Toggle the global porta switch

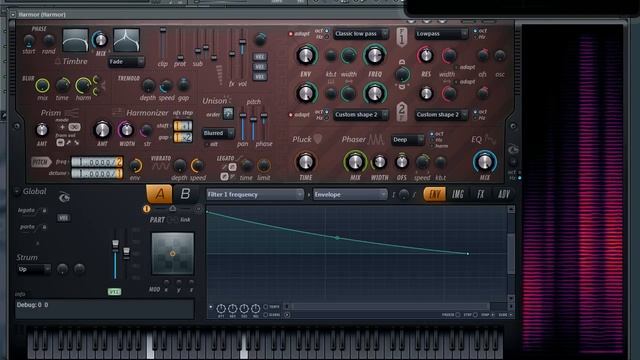[32, 227]
